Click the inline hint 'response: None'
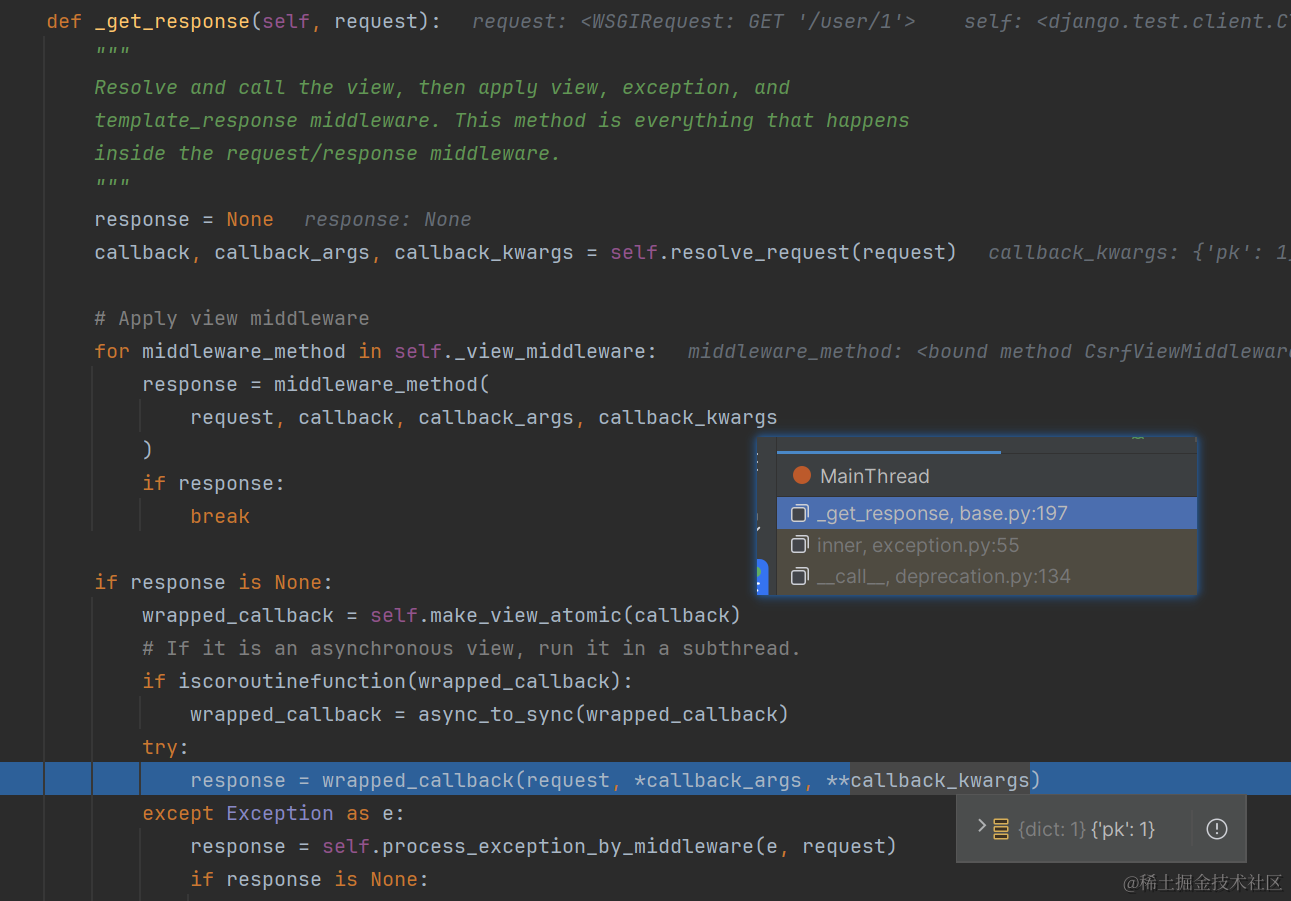The image size is (1291, 901). pyautogui.click(x=387, y=219)
